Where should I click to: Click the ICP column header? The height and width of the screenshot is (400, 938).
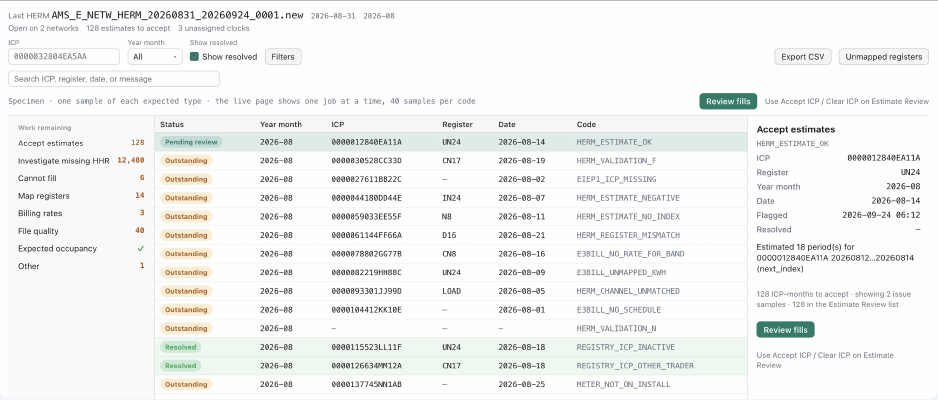tap(337, 124)
